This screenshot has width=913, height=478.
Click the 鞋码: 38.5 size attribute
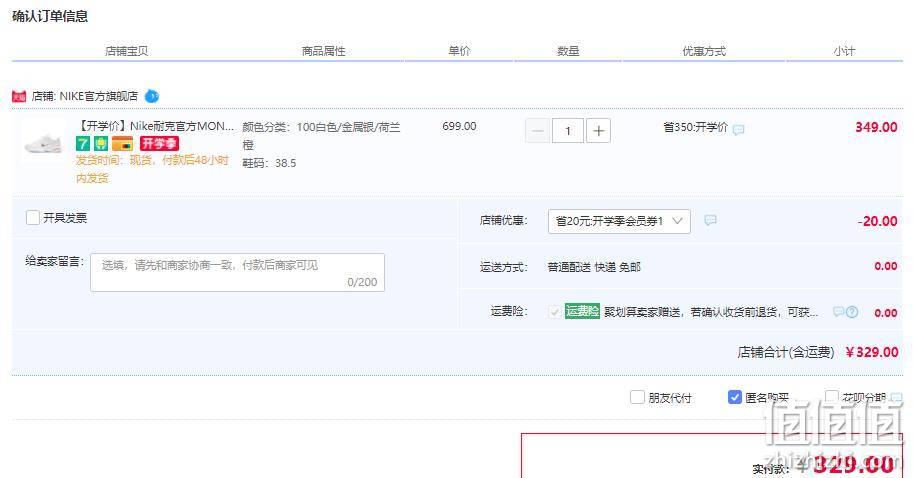click(269, 164)
